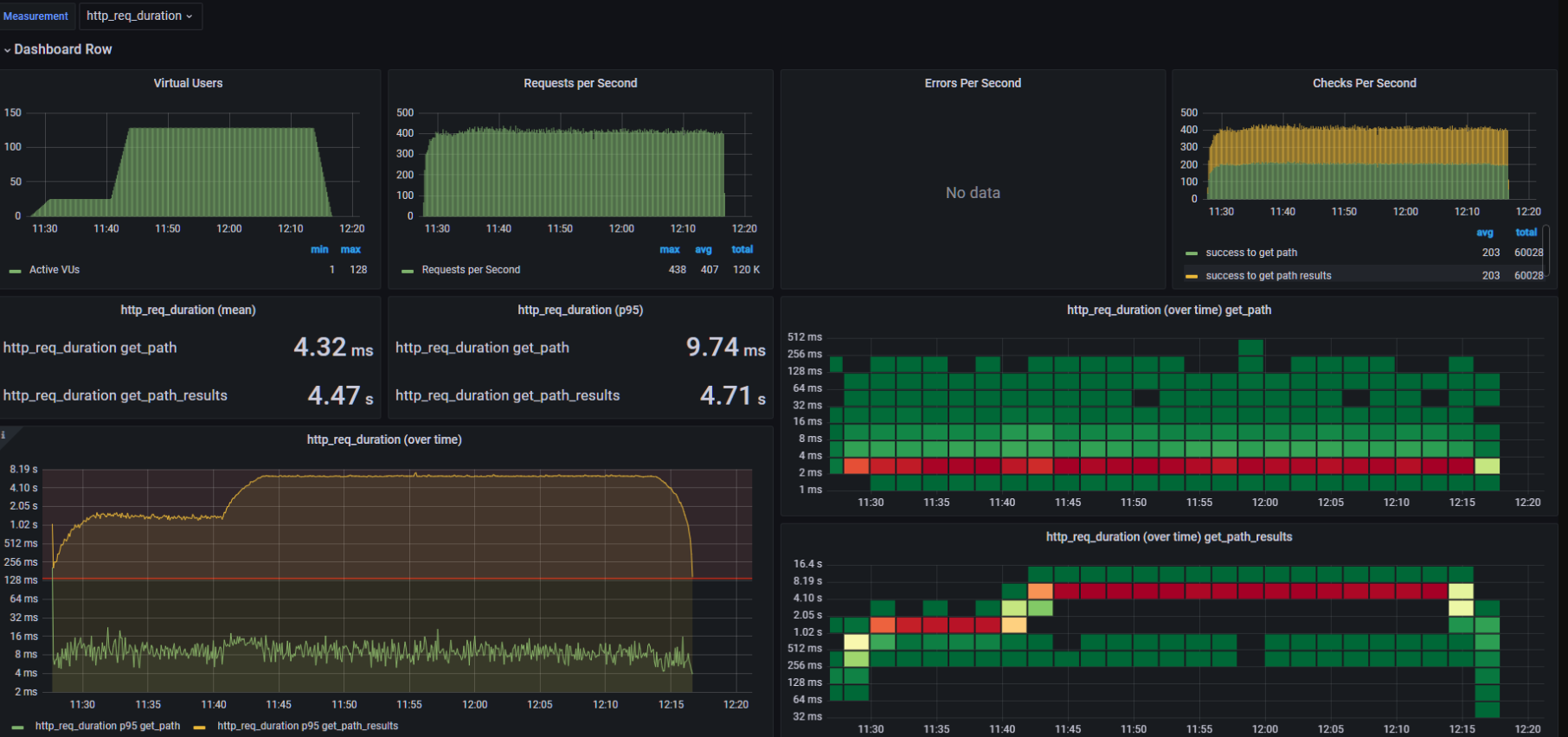Sort Checks Per Second legend by total

(1526, 233)
